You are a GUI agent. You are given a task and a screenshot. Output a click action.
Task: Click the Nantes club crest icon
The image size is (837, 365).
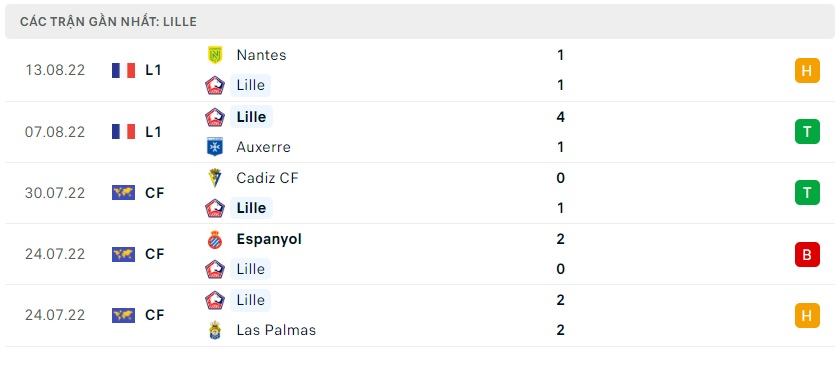tap(215, 55)
